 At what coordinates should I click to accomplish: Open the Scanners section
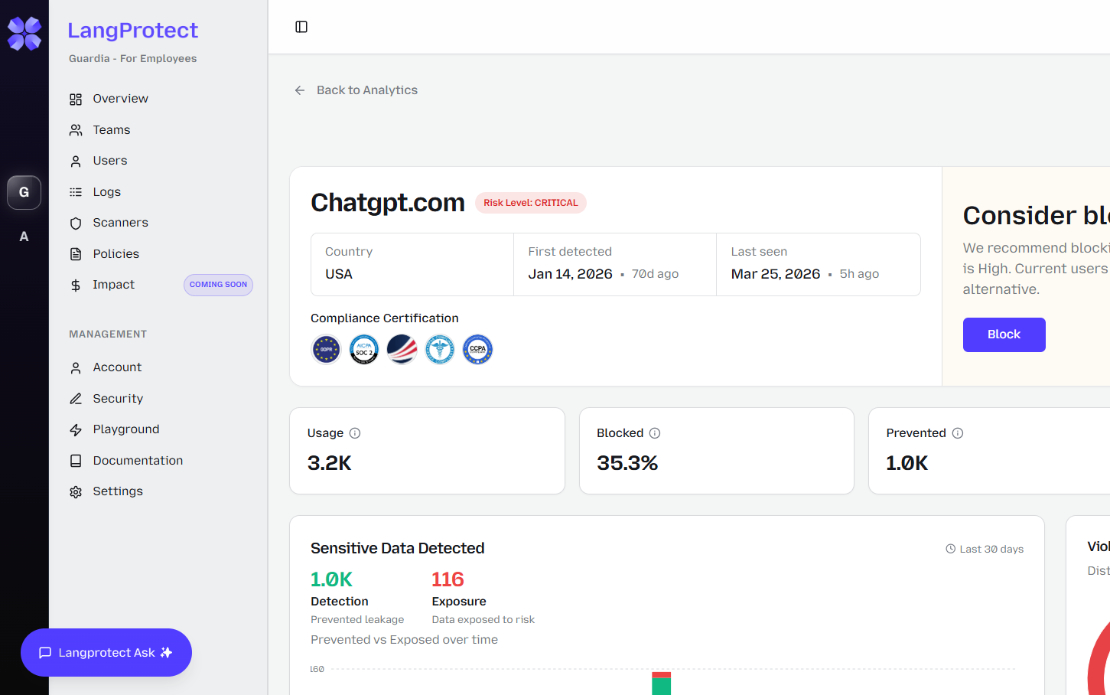[x=120, y=223]
